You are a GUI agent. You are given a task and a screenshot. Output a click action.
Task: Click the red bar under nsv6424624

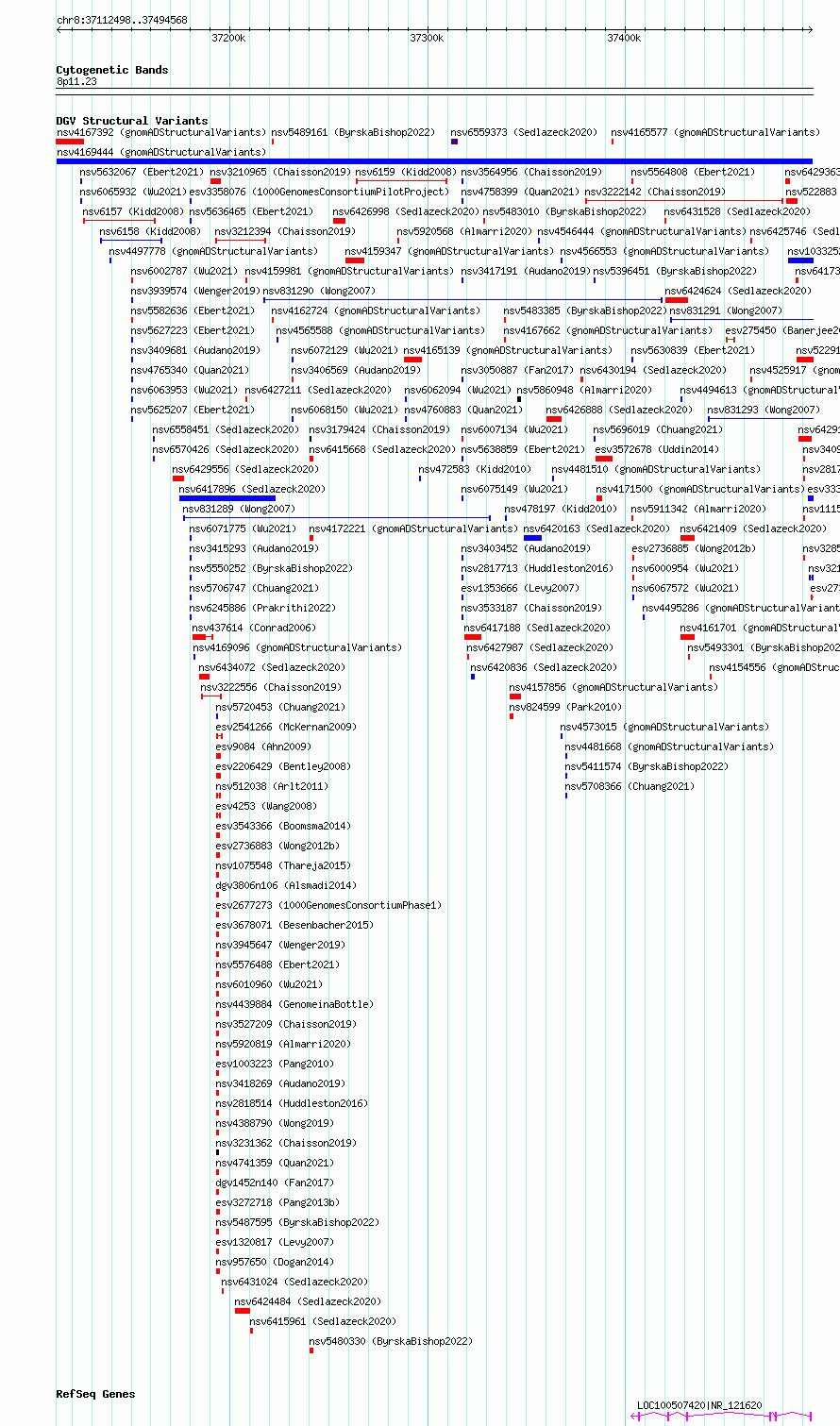[677, 300]
